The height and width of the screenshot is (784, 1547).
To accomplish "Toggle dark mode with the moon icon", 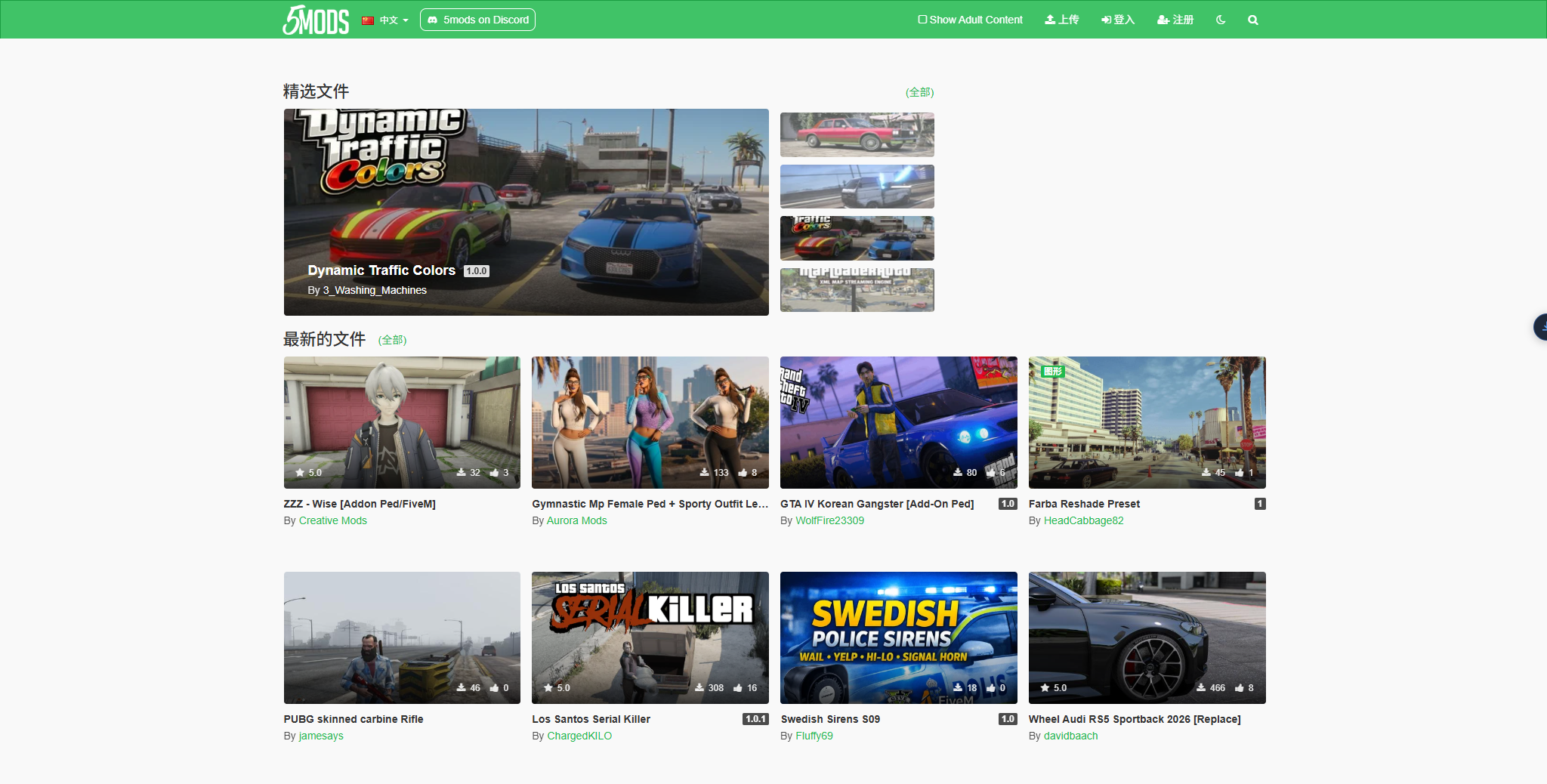I will pos(1221,20).
